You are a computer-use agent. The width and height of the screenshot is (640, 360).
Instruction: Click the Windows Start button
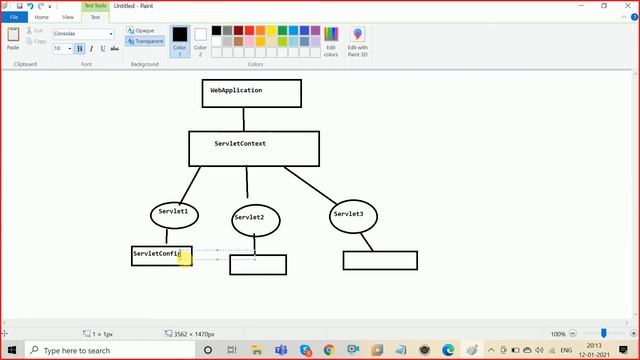click(12, 350)
